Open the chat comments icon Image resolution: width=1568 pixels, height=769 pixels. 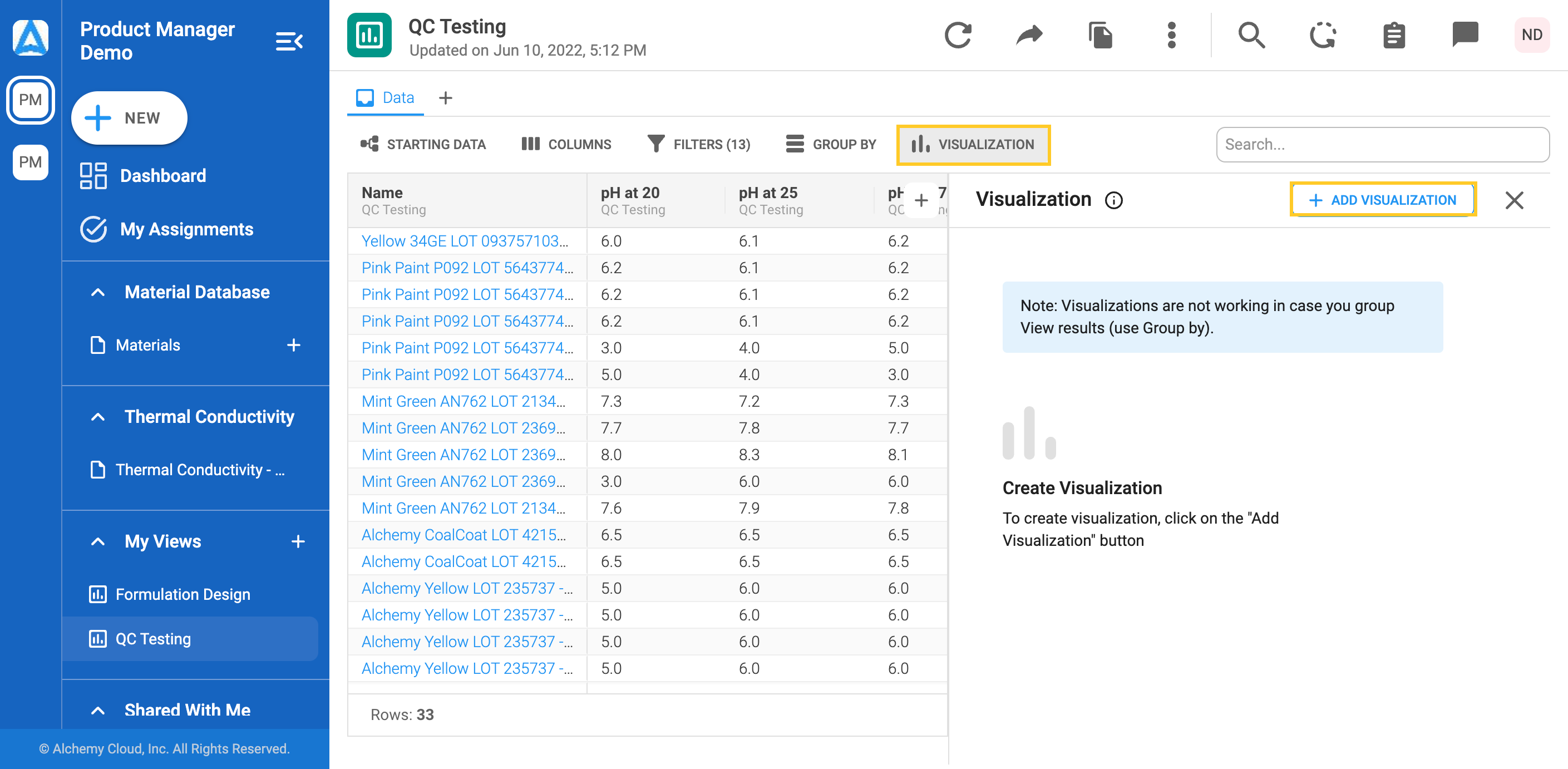pyautogui.click(x=1465, y=34)
